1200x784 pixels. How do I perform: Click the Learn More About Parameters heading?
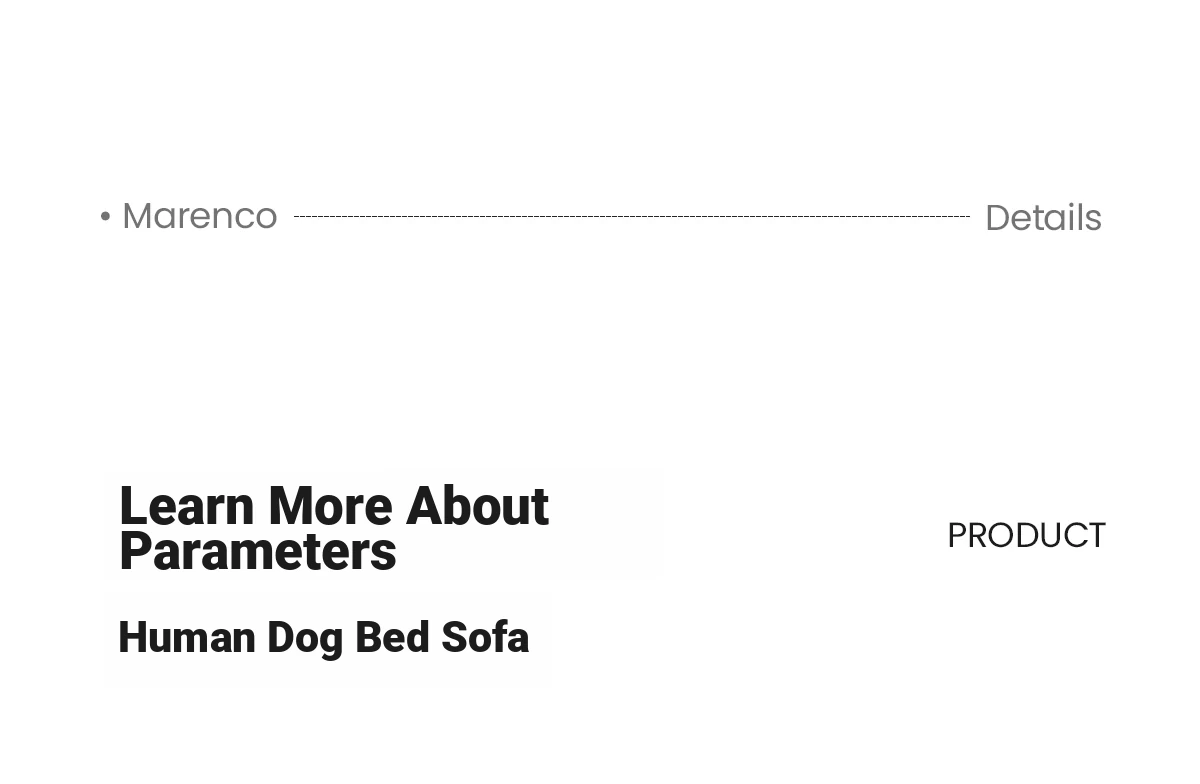tap(333, 529)
